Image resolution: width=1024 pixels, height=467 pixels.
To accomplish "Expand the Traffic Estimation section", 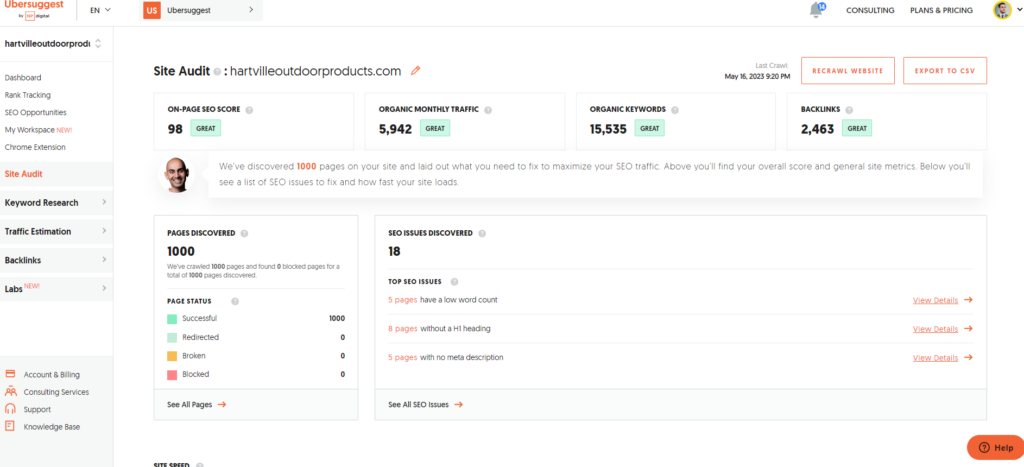I will (55, 231).
